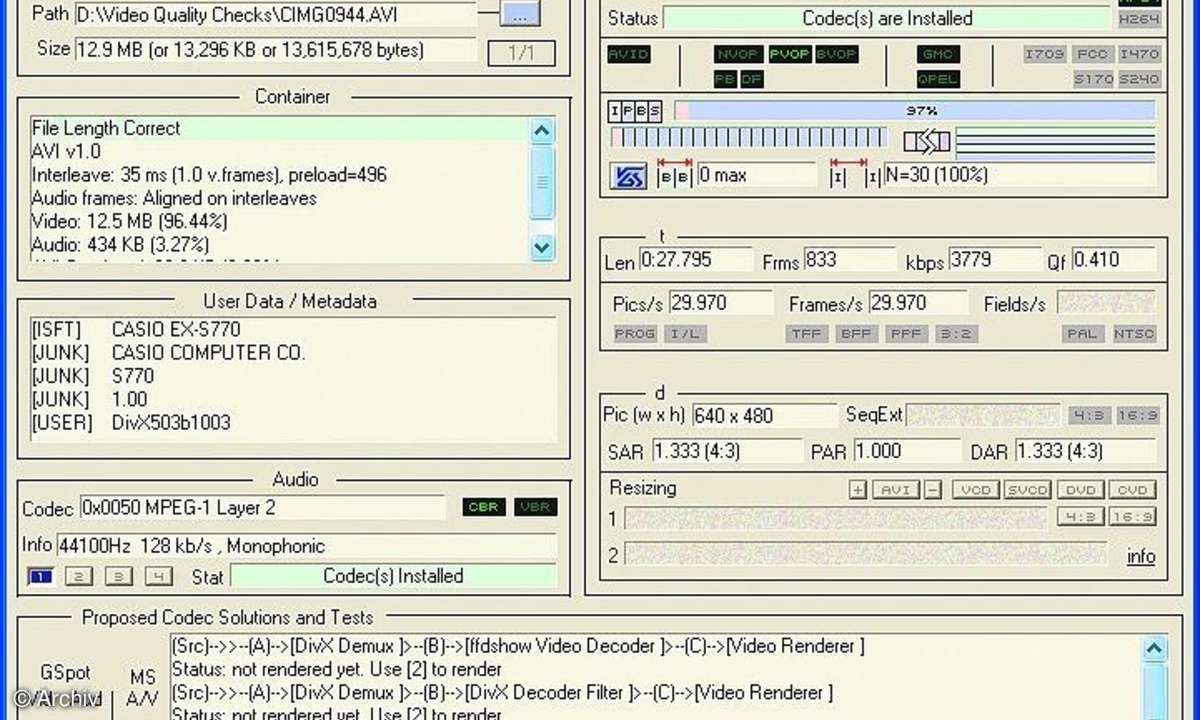Click the Resizing AVI button

pyautogui.click(x=895, y=490)
